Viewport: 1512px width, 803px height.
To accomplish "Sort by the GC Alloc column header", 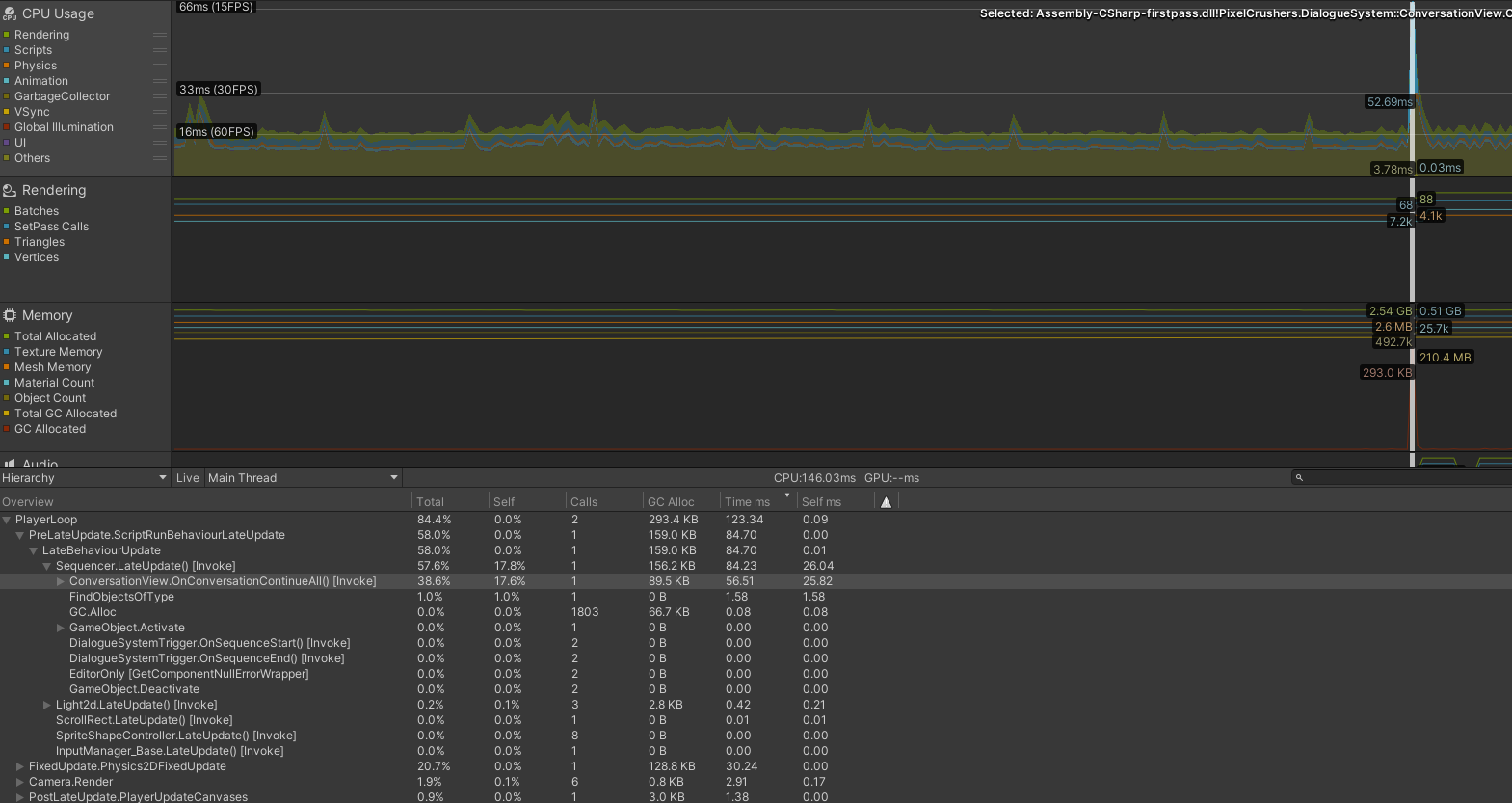I will coord(681,502).
